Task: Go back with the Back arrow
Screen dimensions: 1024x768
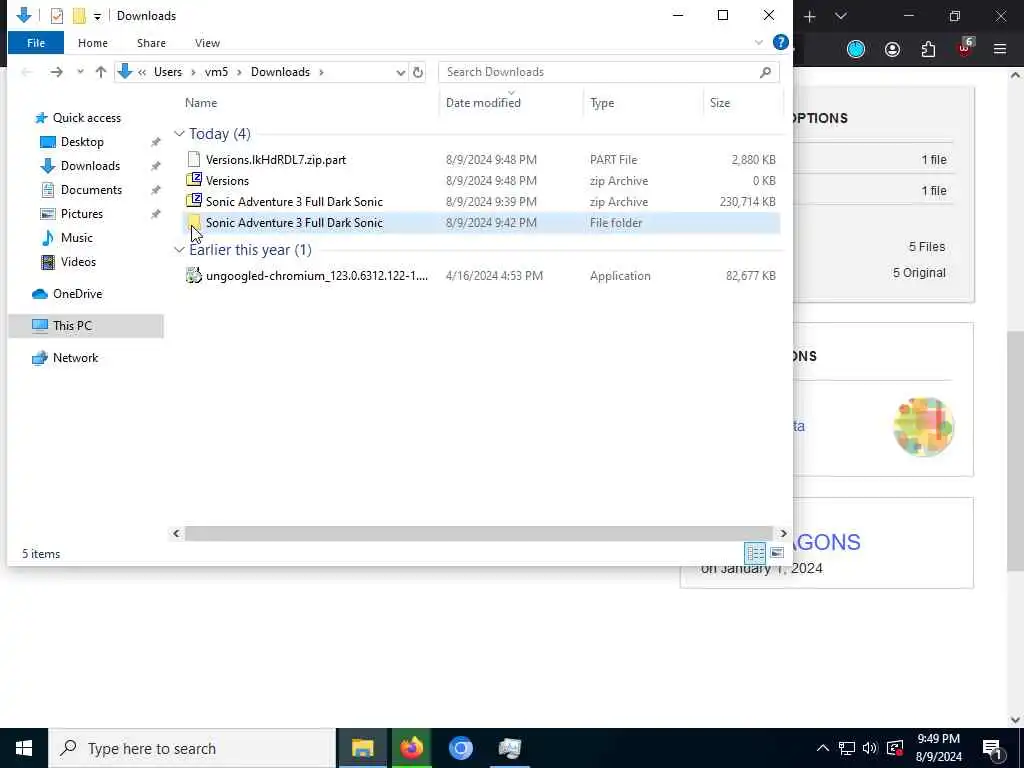Action: click(27, 72)
